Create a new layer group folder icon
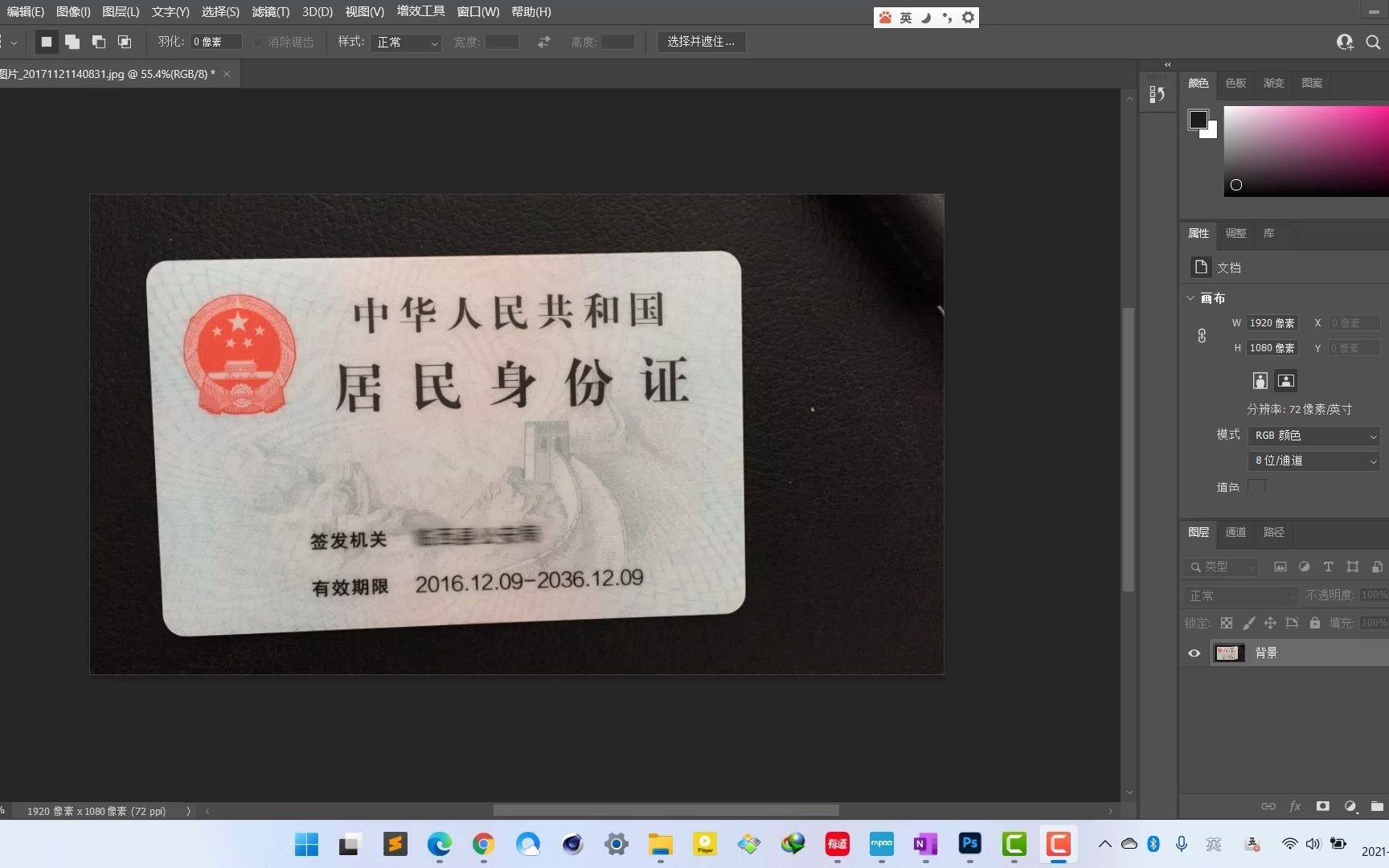This screenshot has width=1389, height=868. click(x=1377, y=806)
